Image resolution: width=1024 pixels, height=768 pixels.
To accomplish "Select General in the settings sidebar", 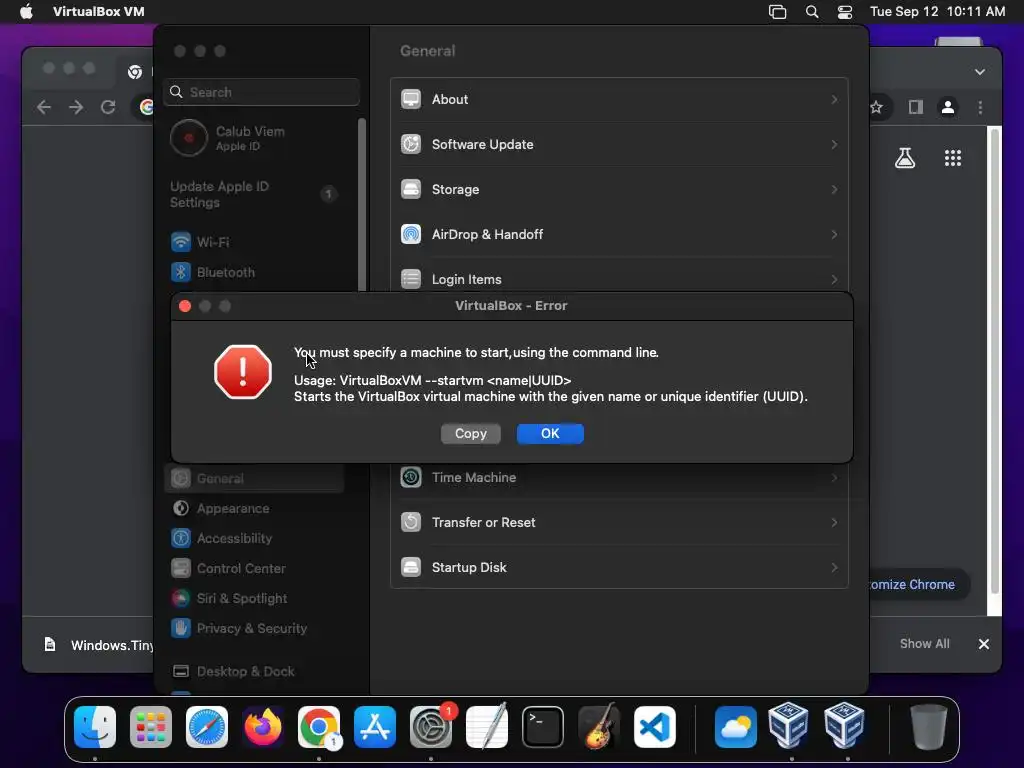I will click(255, 478).
